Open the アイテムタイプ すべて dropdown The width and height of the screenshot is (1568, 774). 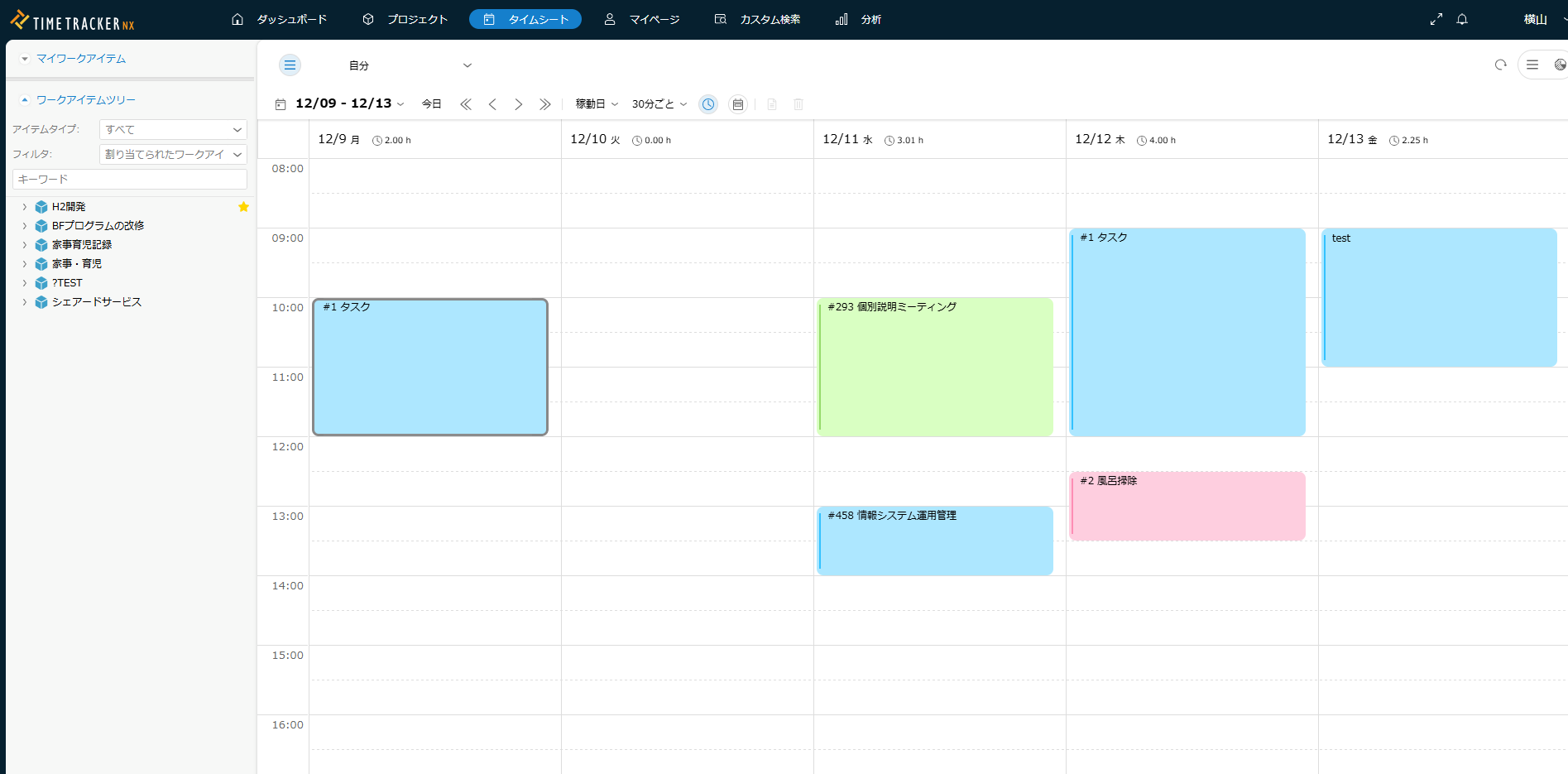pyautogui.click(x=173, y=130)
